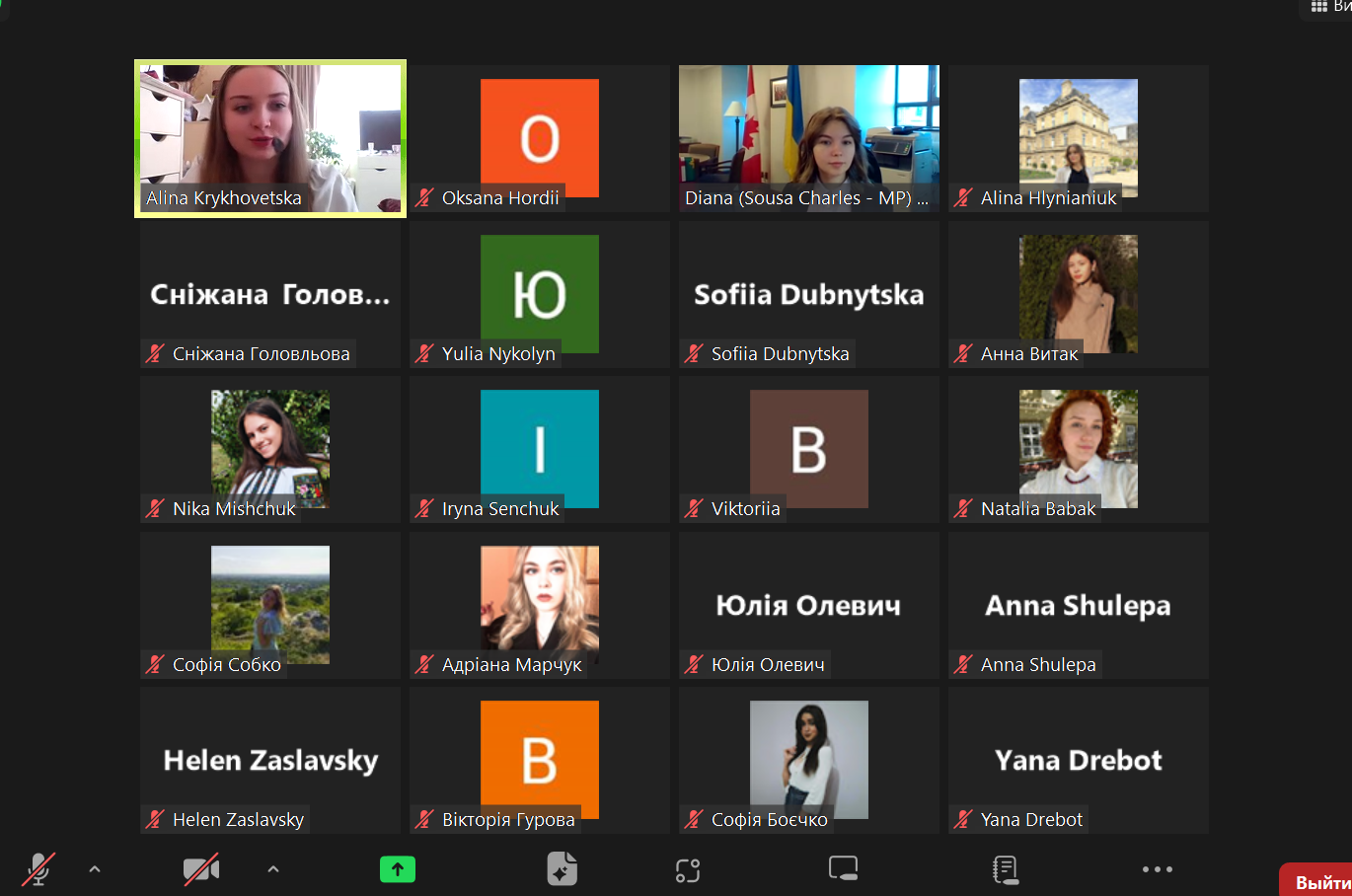Expand the video settings arrow beside the camera
Screen dimensions: 1352x896
[x=273, y=869]
